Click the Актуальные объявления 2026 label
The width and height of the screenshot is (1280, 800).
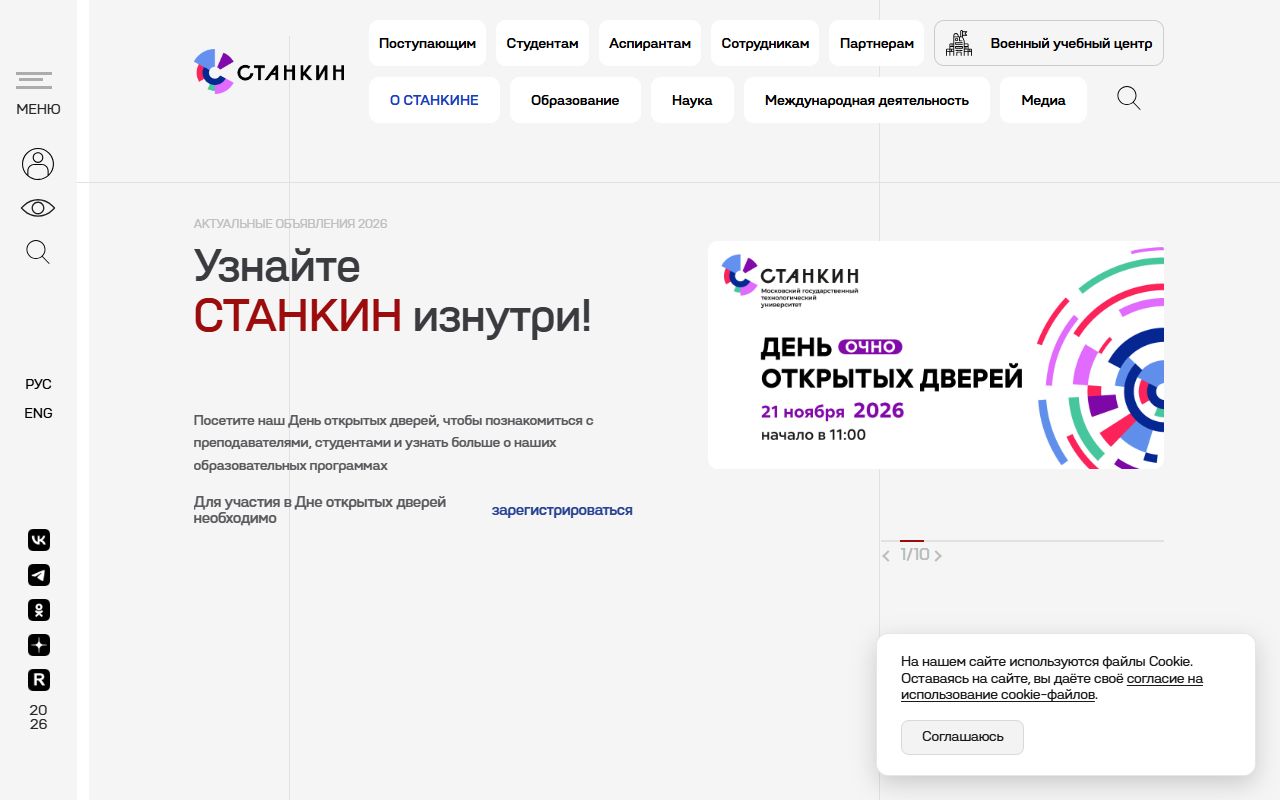click(x=290, y=223)
